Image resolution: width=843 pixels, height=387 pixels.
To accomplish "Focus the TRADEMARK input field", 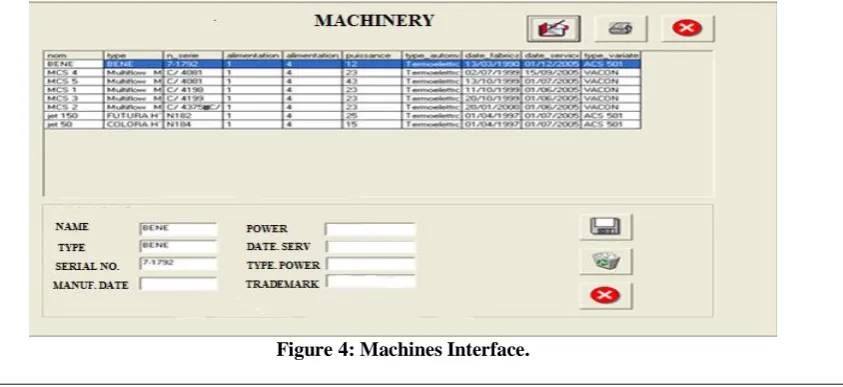I will (370, 282).
